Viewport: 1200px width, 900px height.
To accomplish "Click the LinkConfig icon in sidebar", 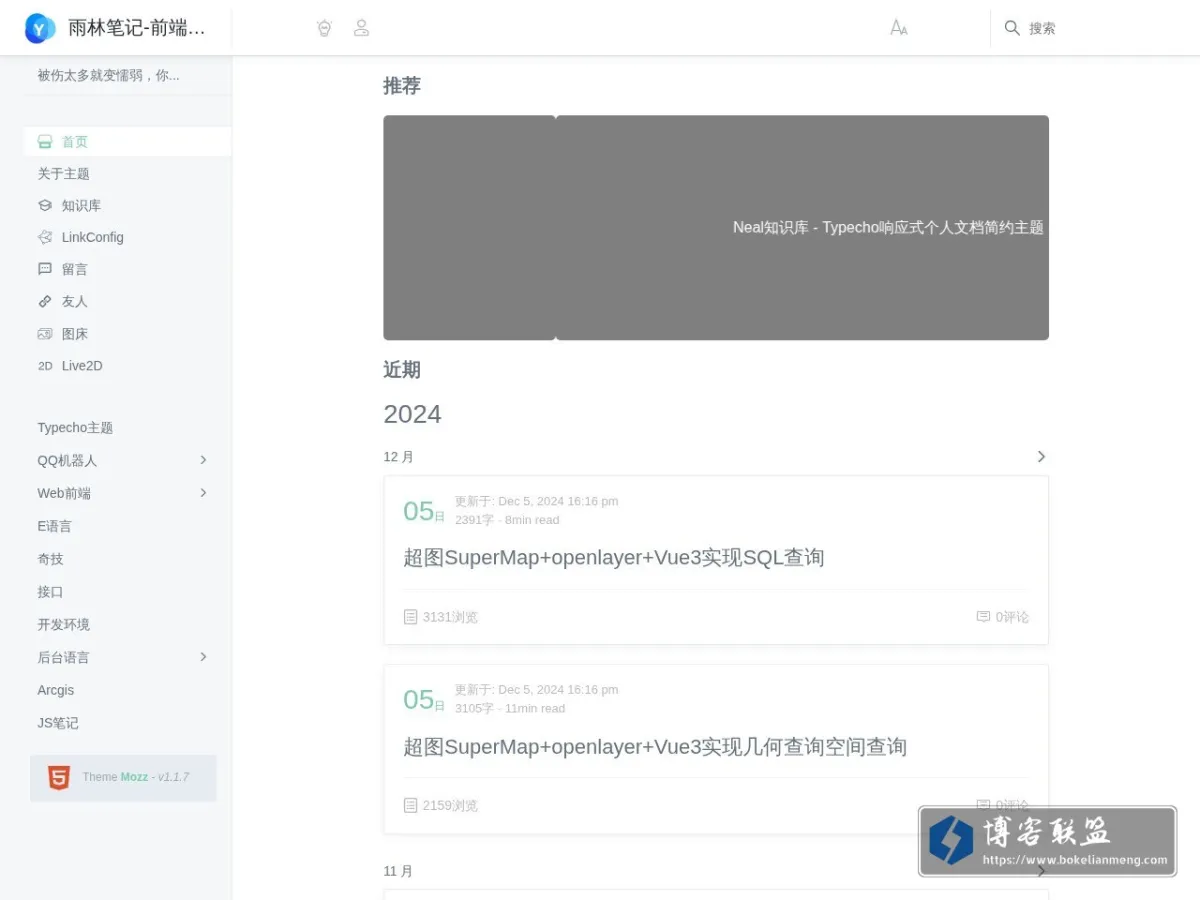I will click(x=45, y=237).
